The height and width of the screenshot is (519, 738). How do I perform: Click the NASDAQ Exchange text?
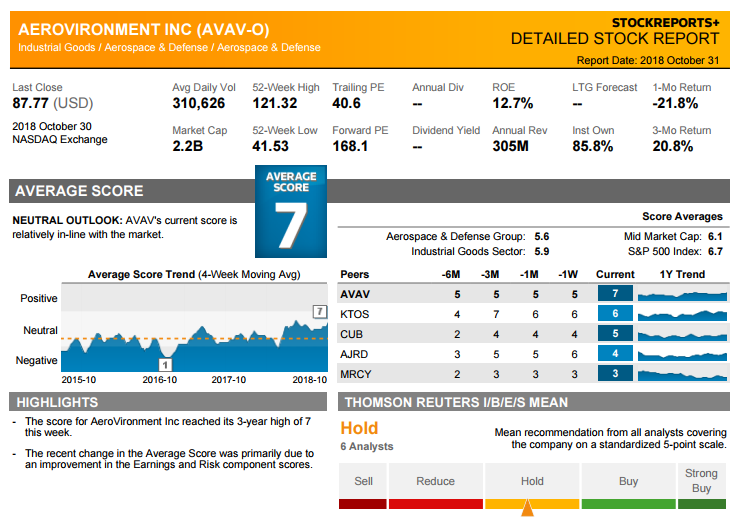[60, 139]
